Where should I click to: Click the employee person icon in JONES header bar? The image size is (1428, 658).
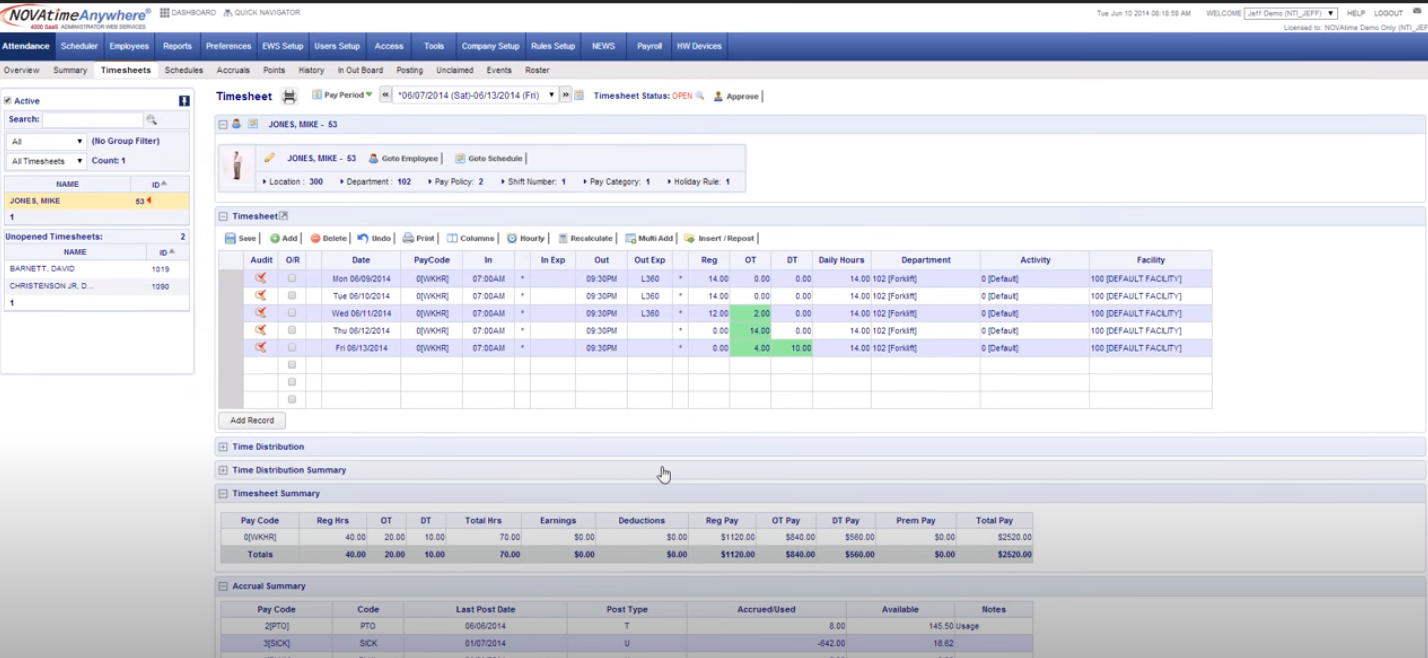(237, 124)
